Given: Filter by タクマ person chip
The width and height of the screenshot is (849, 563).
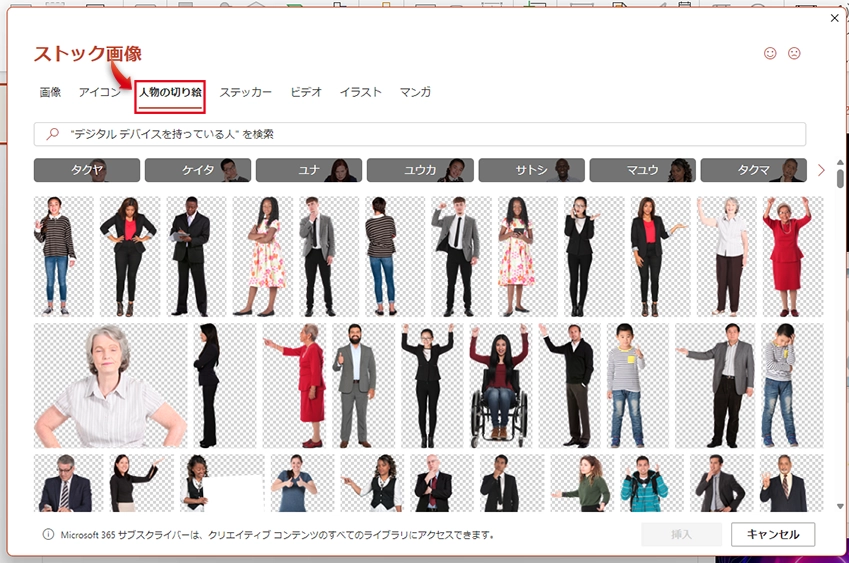Looking at the screenshot, I should 754,170.
